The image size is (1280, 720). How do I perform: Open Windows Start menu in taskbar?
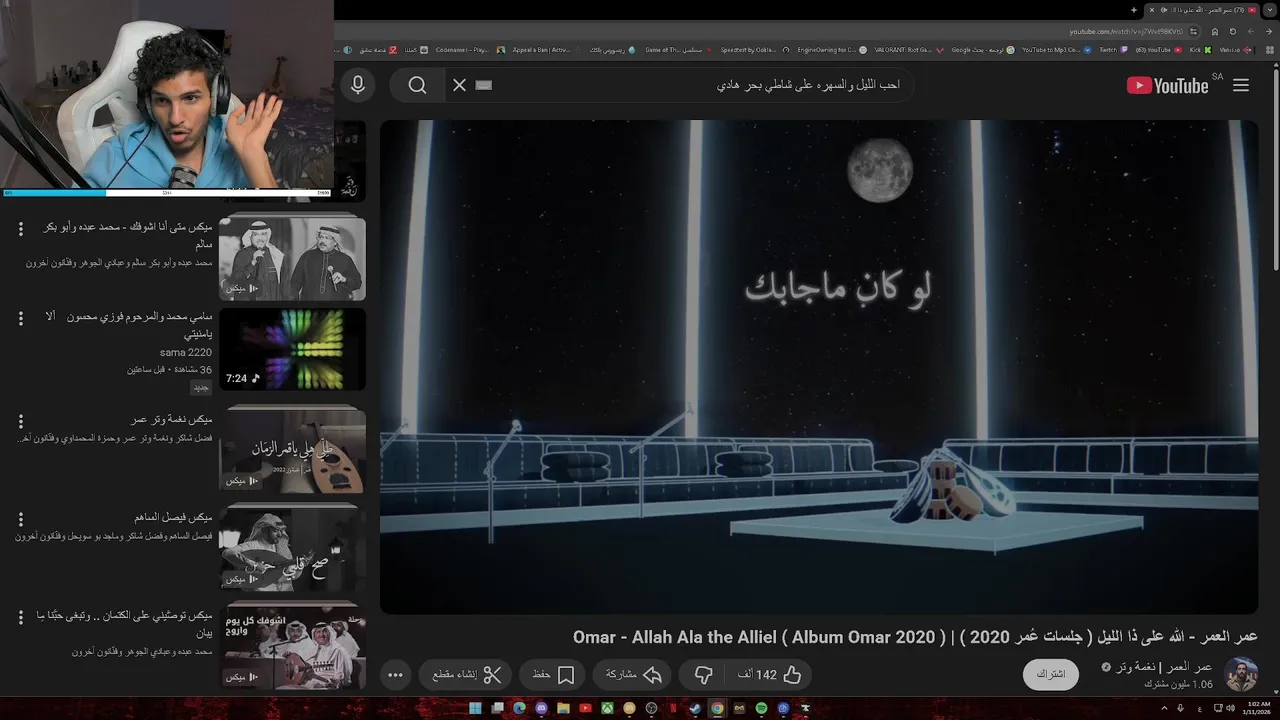475,708
